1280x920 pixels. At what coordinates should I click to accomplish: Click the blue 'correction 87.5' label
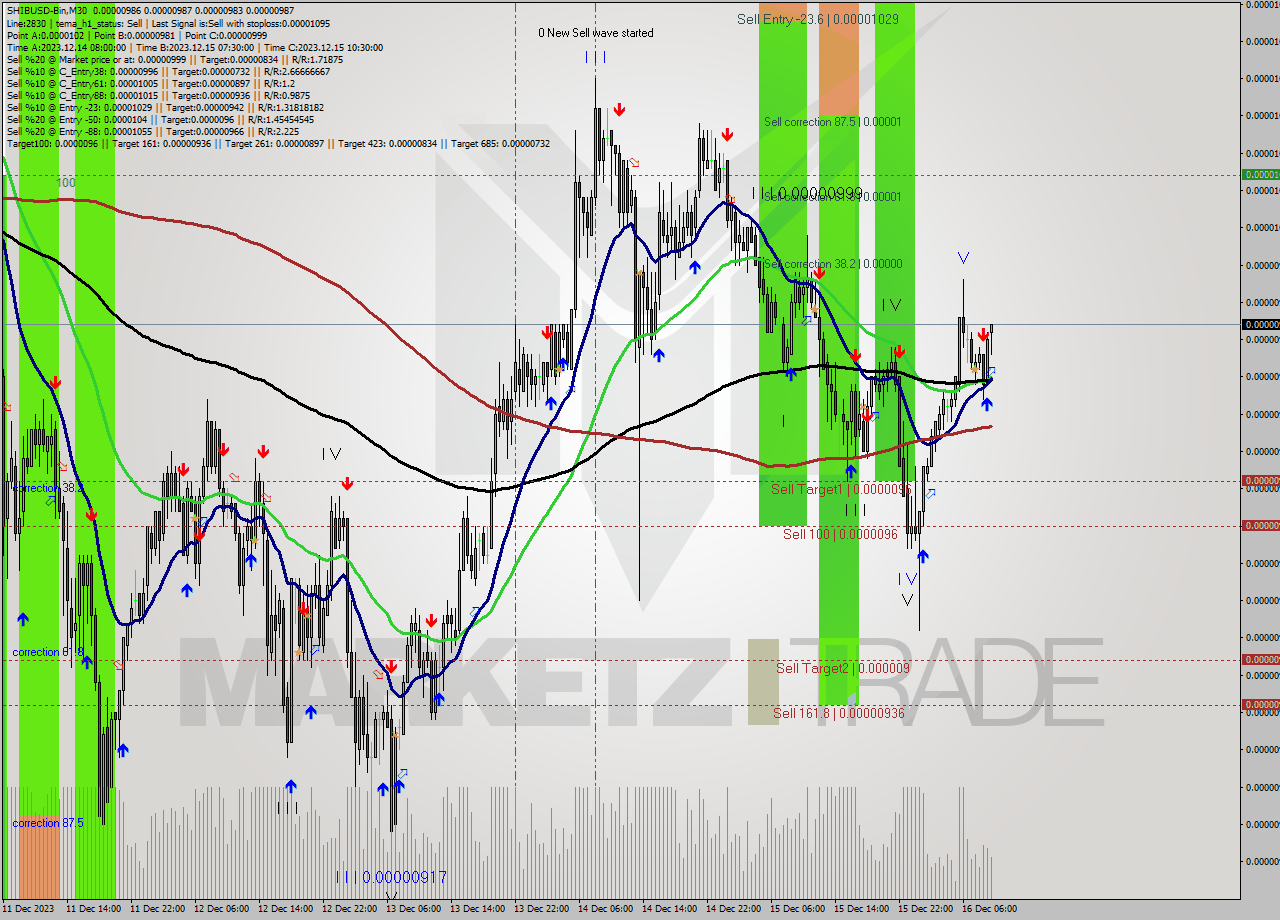tap(48, 823)
